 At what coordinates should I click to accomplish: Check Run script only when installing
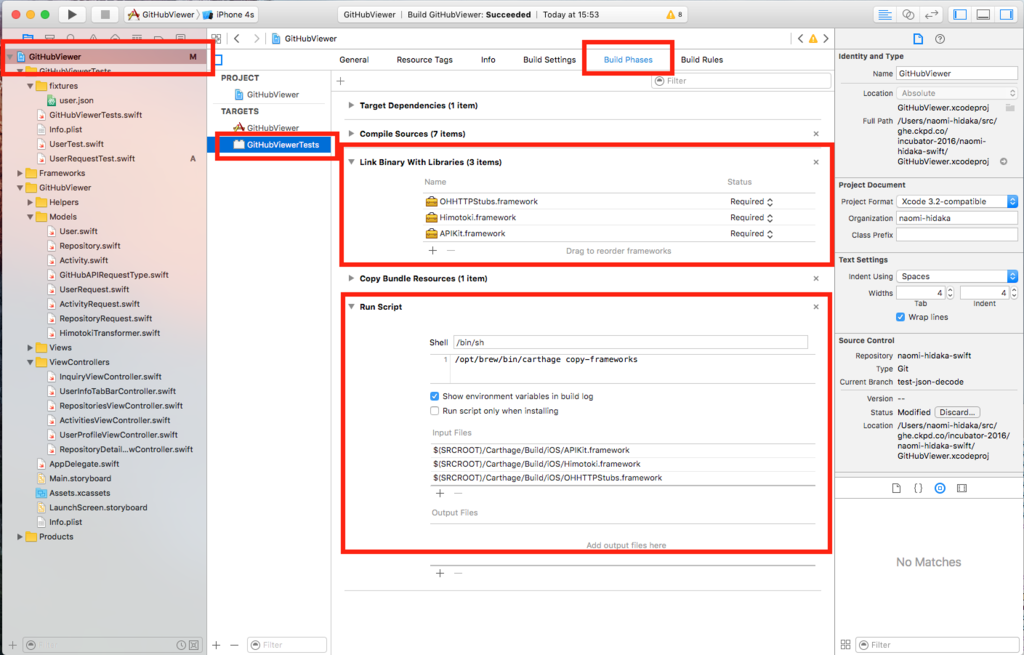(434, 411)
